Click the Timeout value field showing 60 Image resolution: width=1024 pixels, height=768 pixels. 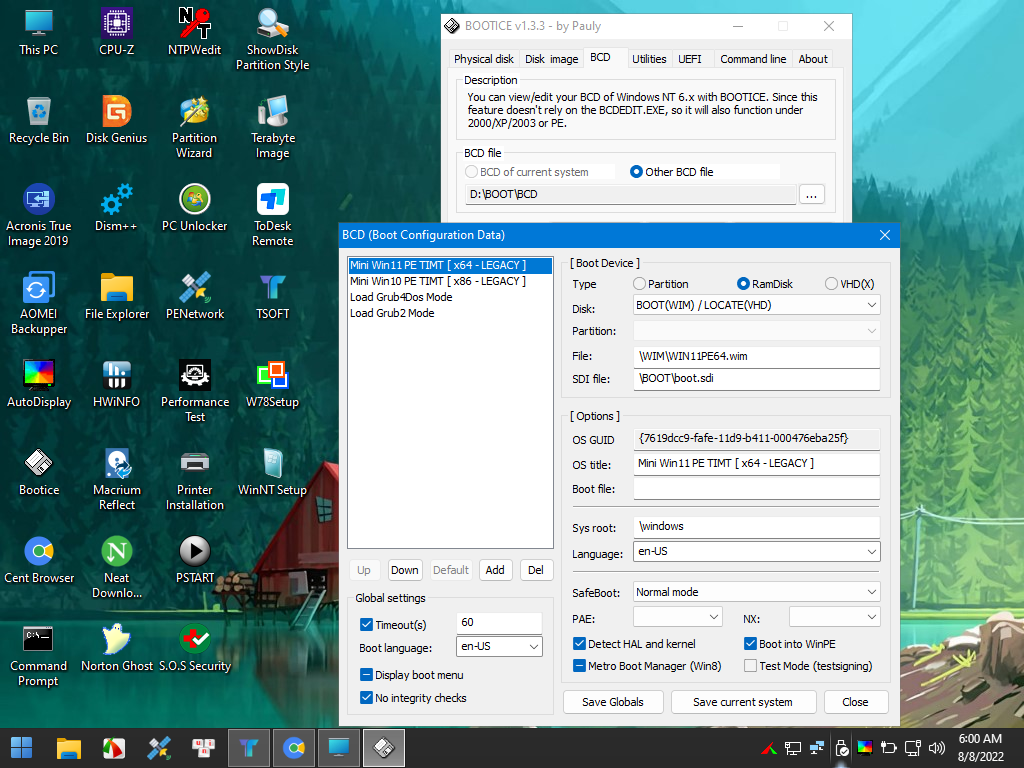pyautogui.click(x=499, y=622)
